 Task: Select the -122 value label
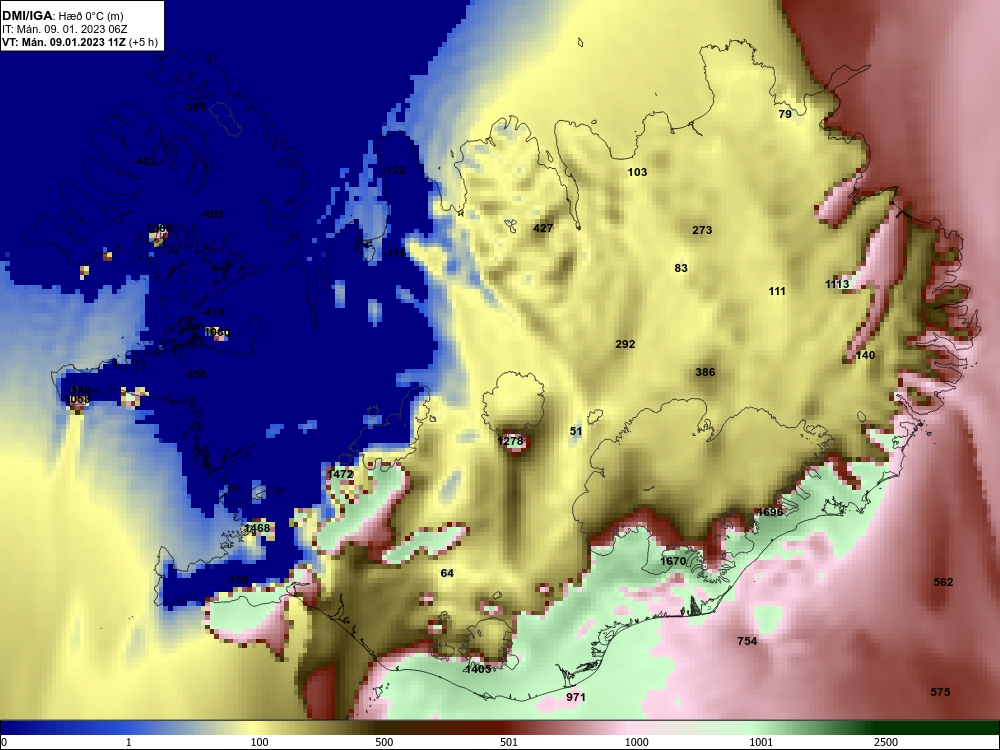click(394, 170)
